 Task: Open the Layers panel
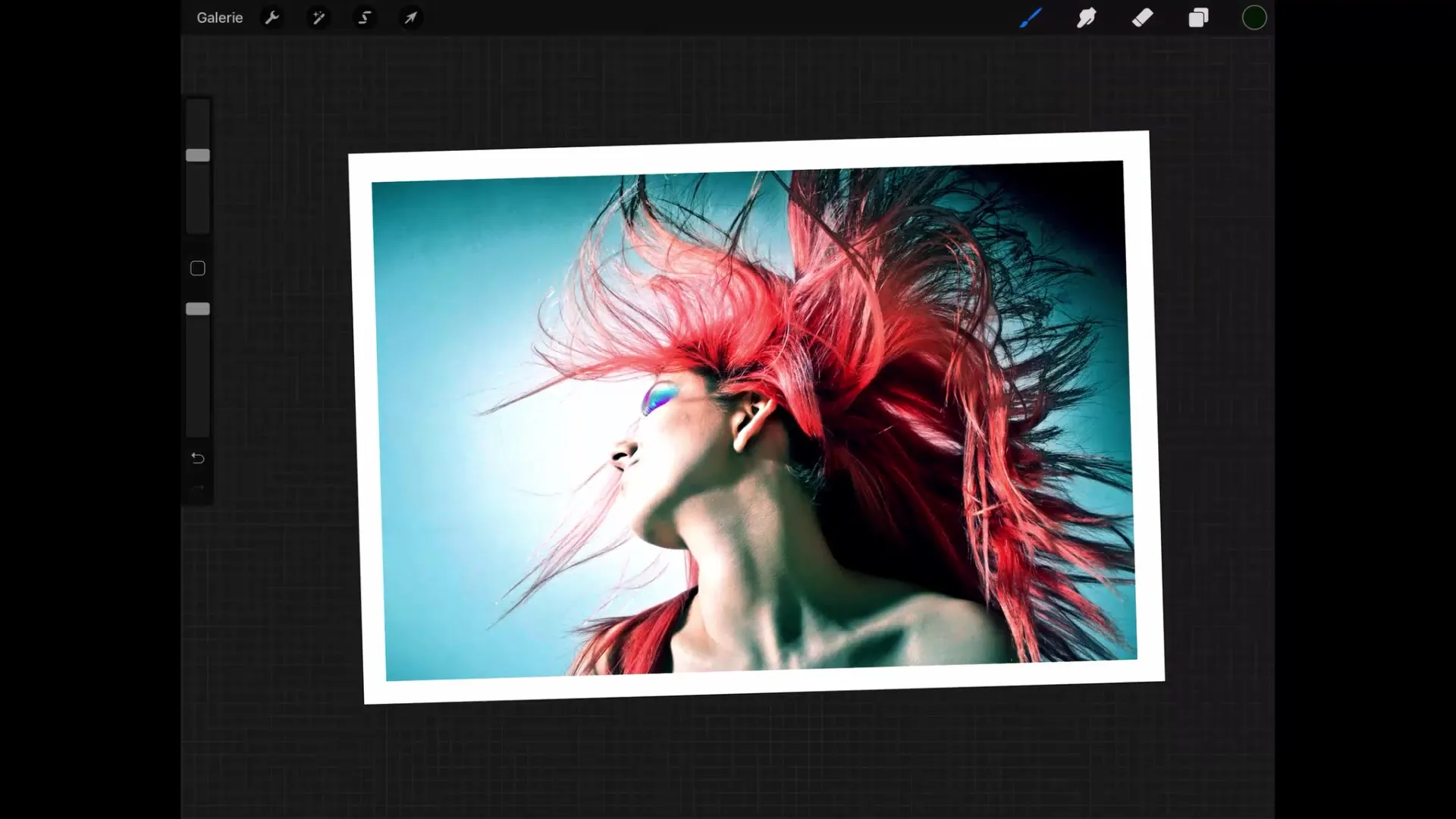(x=1198, y=17)
